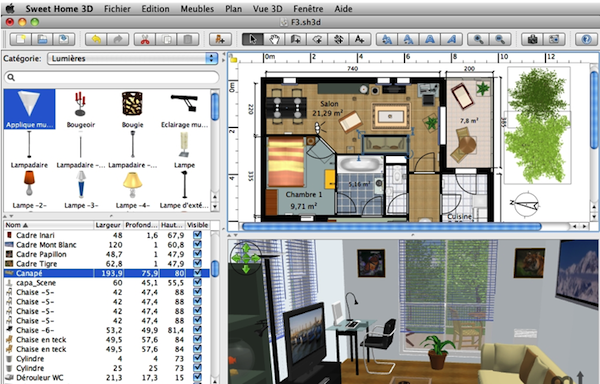Click the Copy toolbar icon
Viewport: 600px width, 384px height.
[167, 39]
